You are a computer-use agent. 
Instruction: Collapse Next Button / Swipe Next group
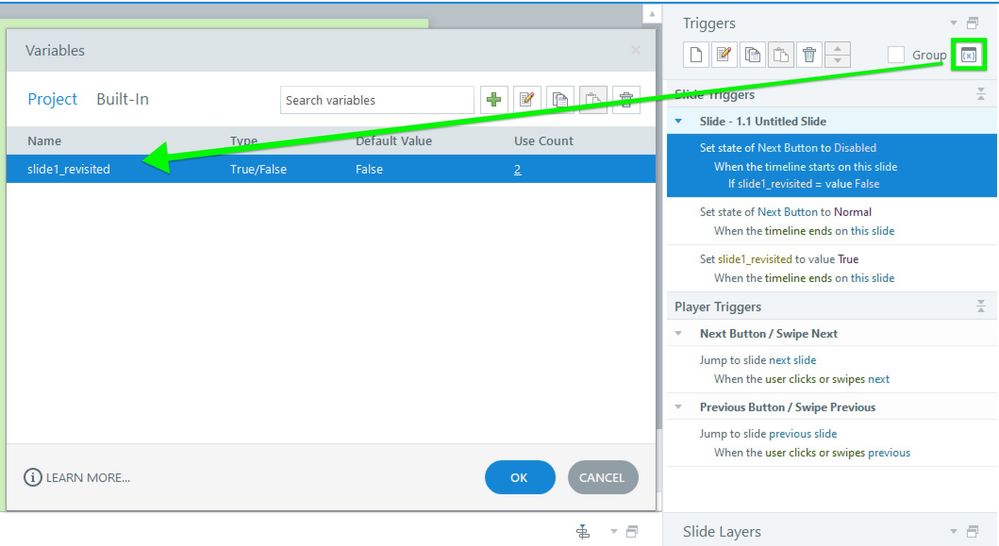tap(679, 333)
